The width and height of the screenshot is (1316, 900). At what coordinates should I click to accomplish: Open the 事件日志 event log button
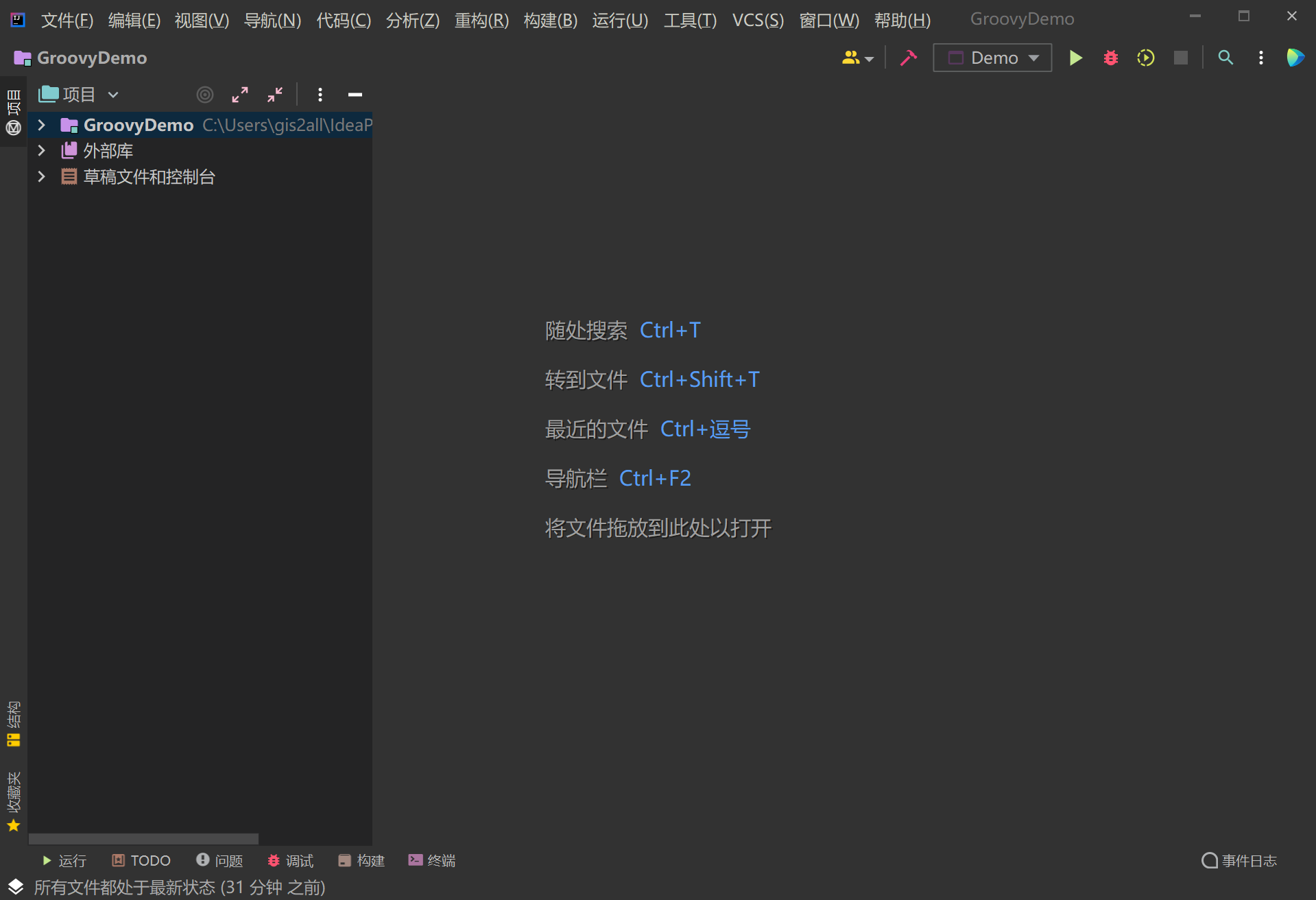tap(1239, 860)
